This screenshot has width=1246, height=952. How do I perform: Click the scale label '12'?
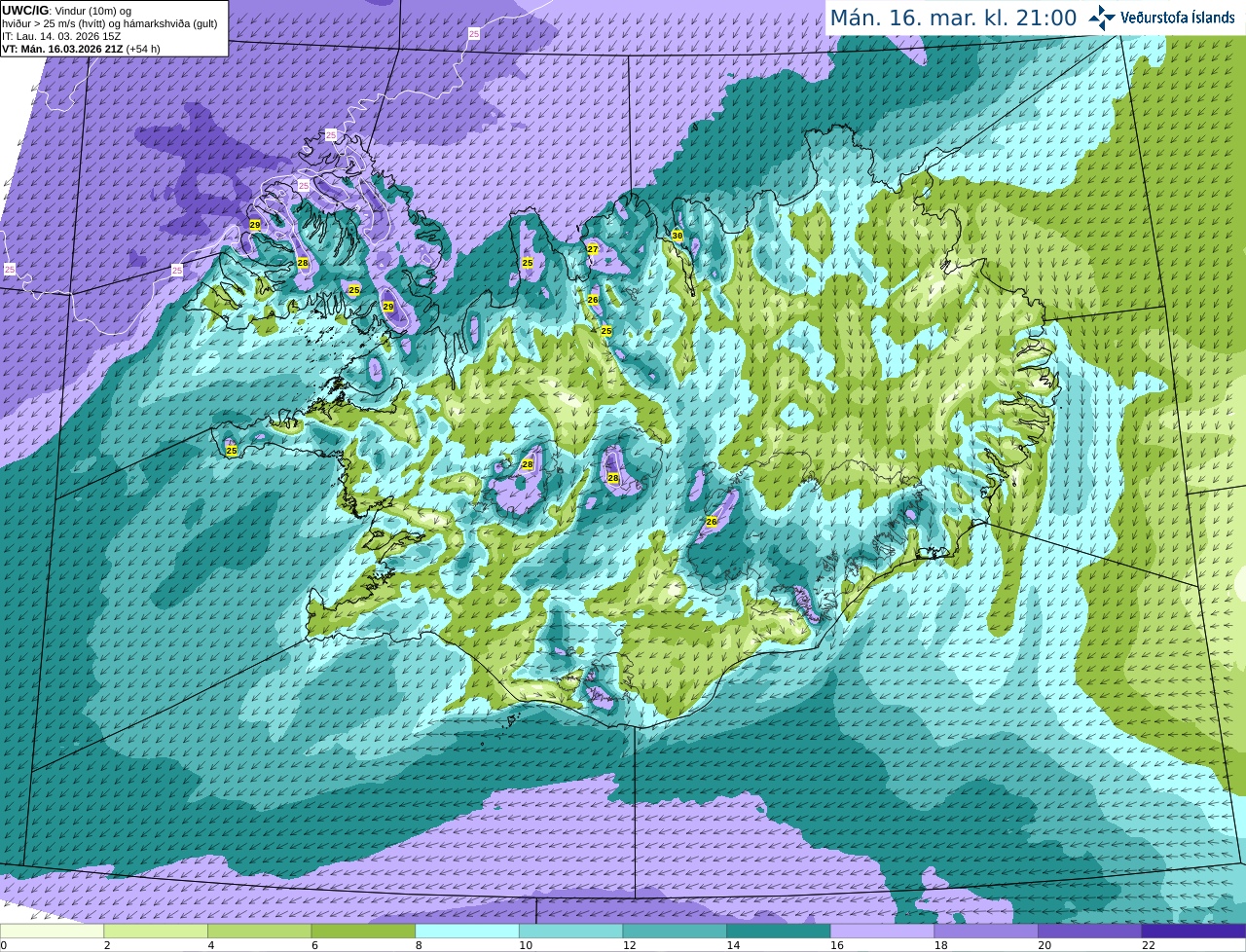(x=630, y=945)
